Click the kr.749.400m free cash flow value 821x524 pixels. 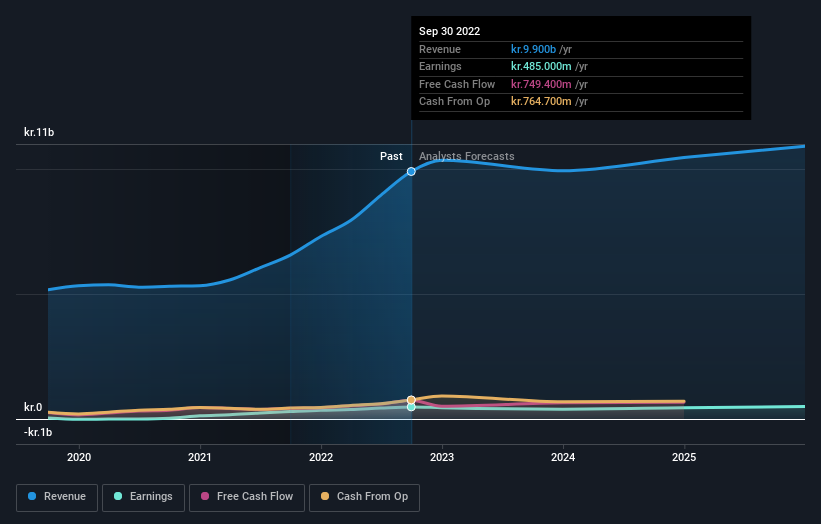coord(541,84)
